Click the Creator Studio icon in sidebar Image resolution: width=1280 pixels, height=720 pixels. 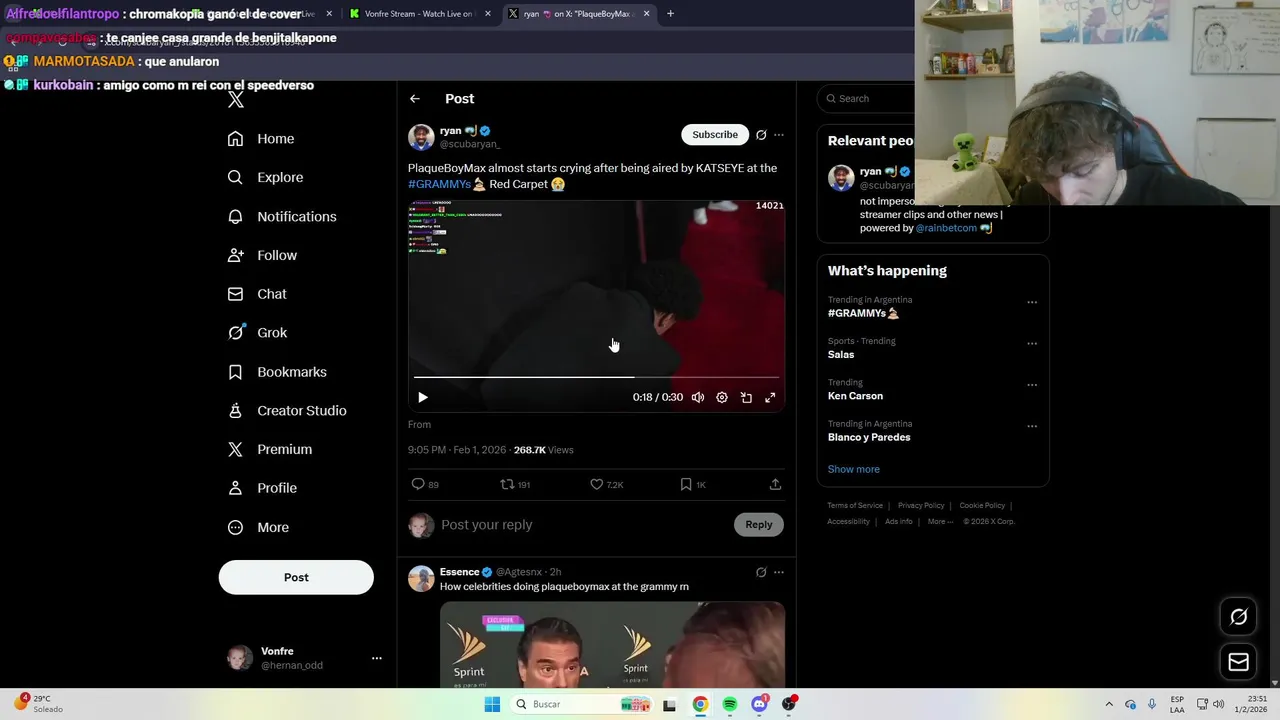click(x=235, y=410)
